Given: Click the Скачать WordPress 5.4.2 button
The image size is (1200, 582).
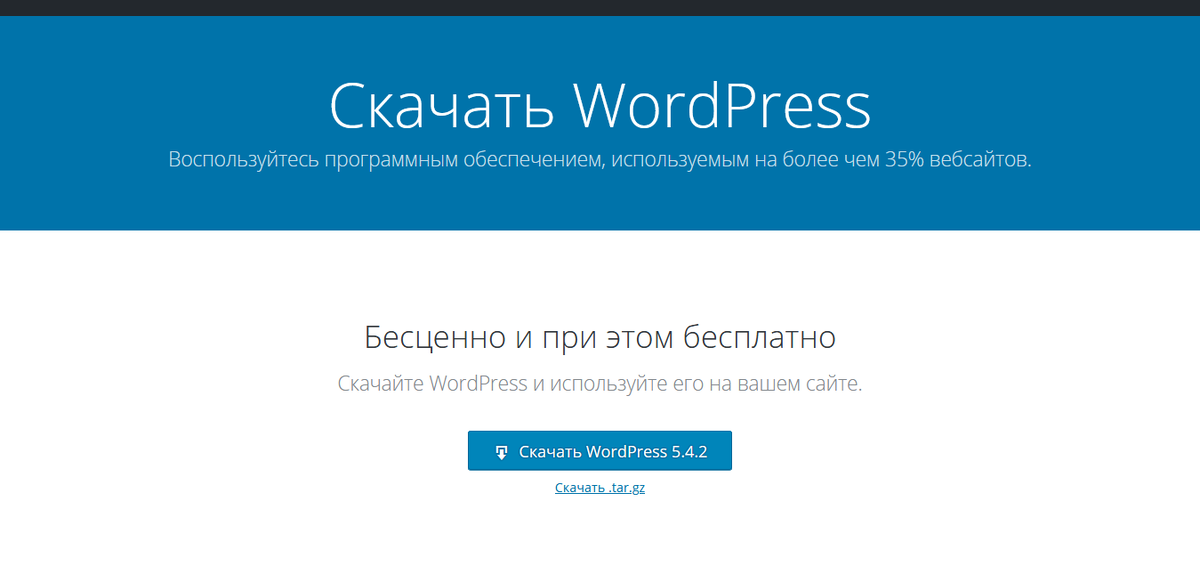Looking at the screenshot, I should (x=600, y=451).
